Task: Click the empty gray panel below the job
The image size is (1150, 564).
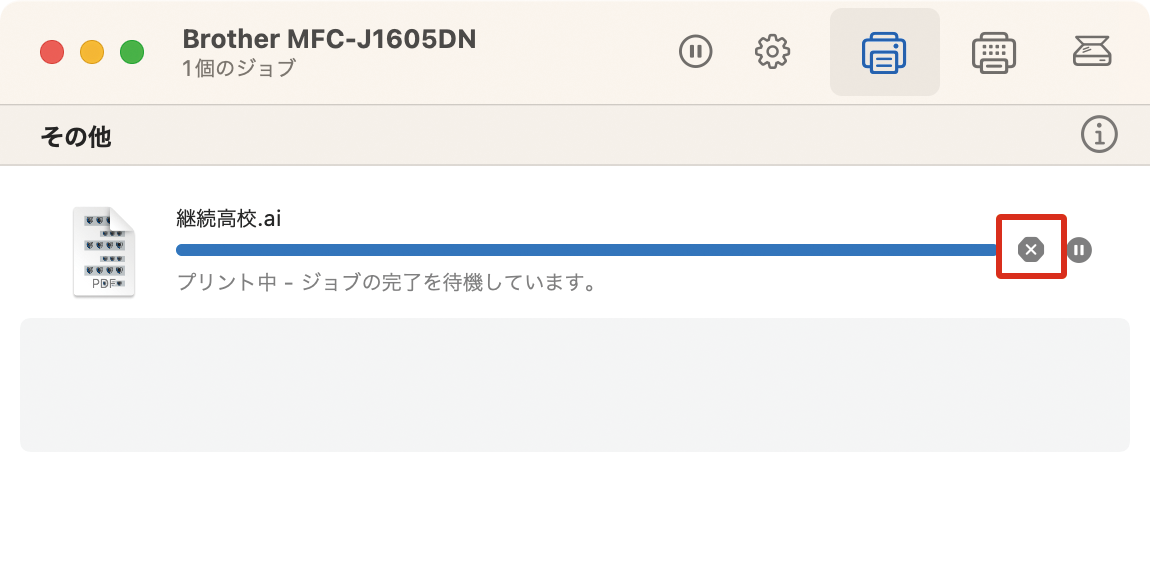Action: (x=575, y=384)
